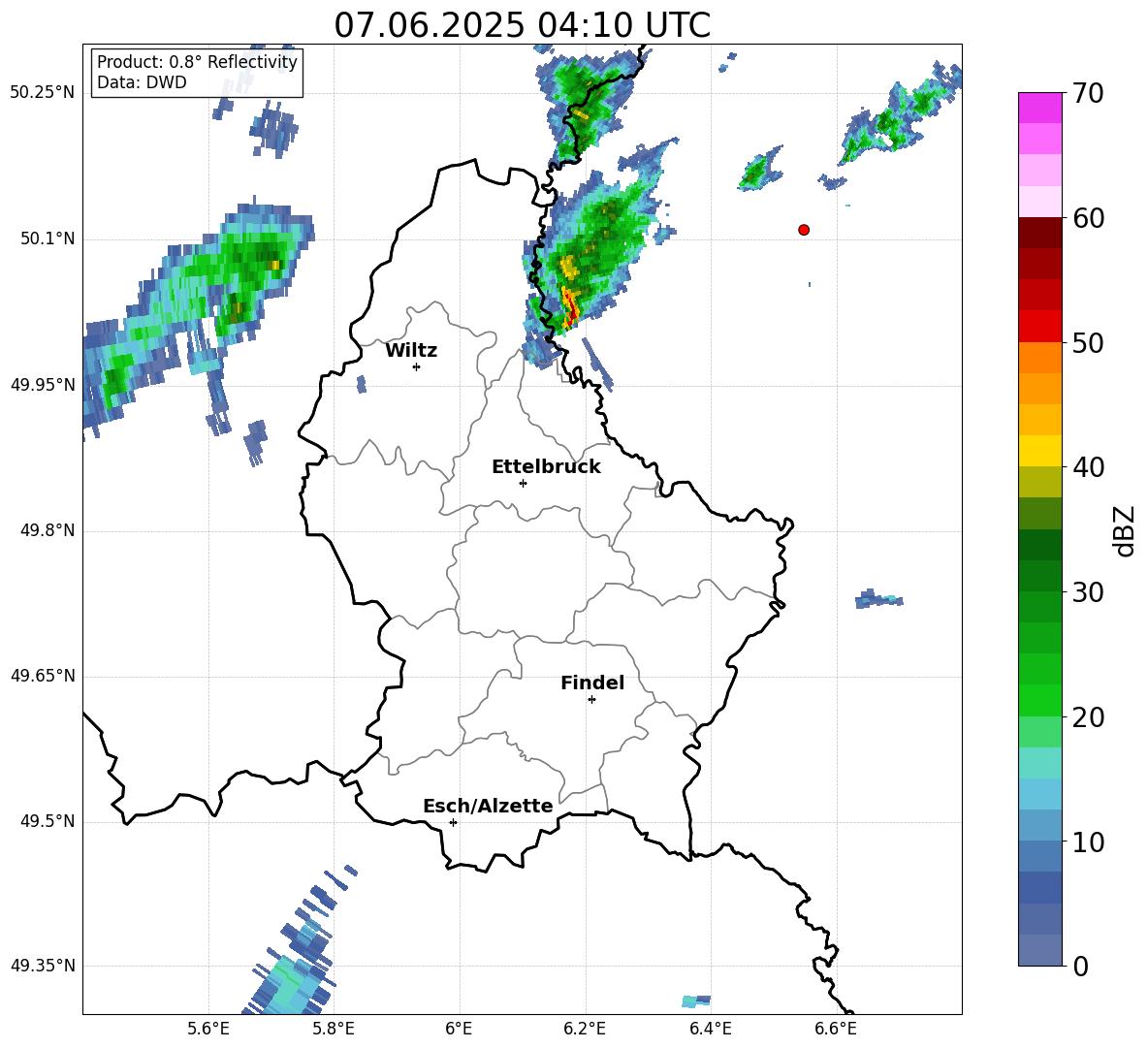
Task: Click the 40 tick on colorbar
Action: click(1088, 467)
